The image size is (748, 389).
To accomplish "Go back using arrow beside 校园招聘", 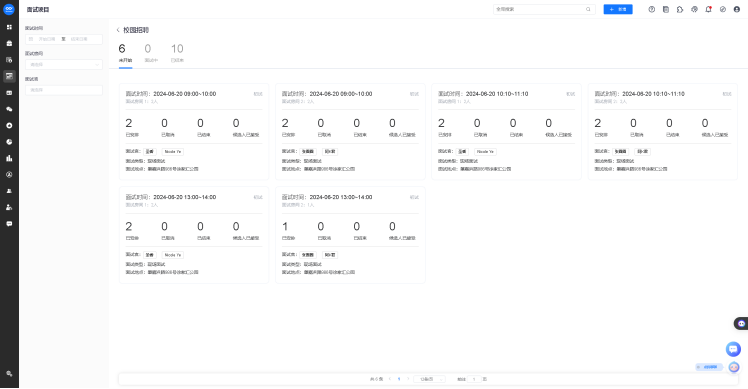I will (118, 30).
